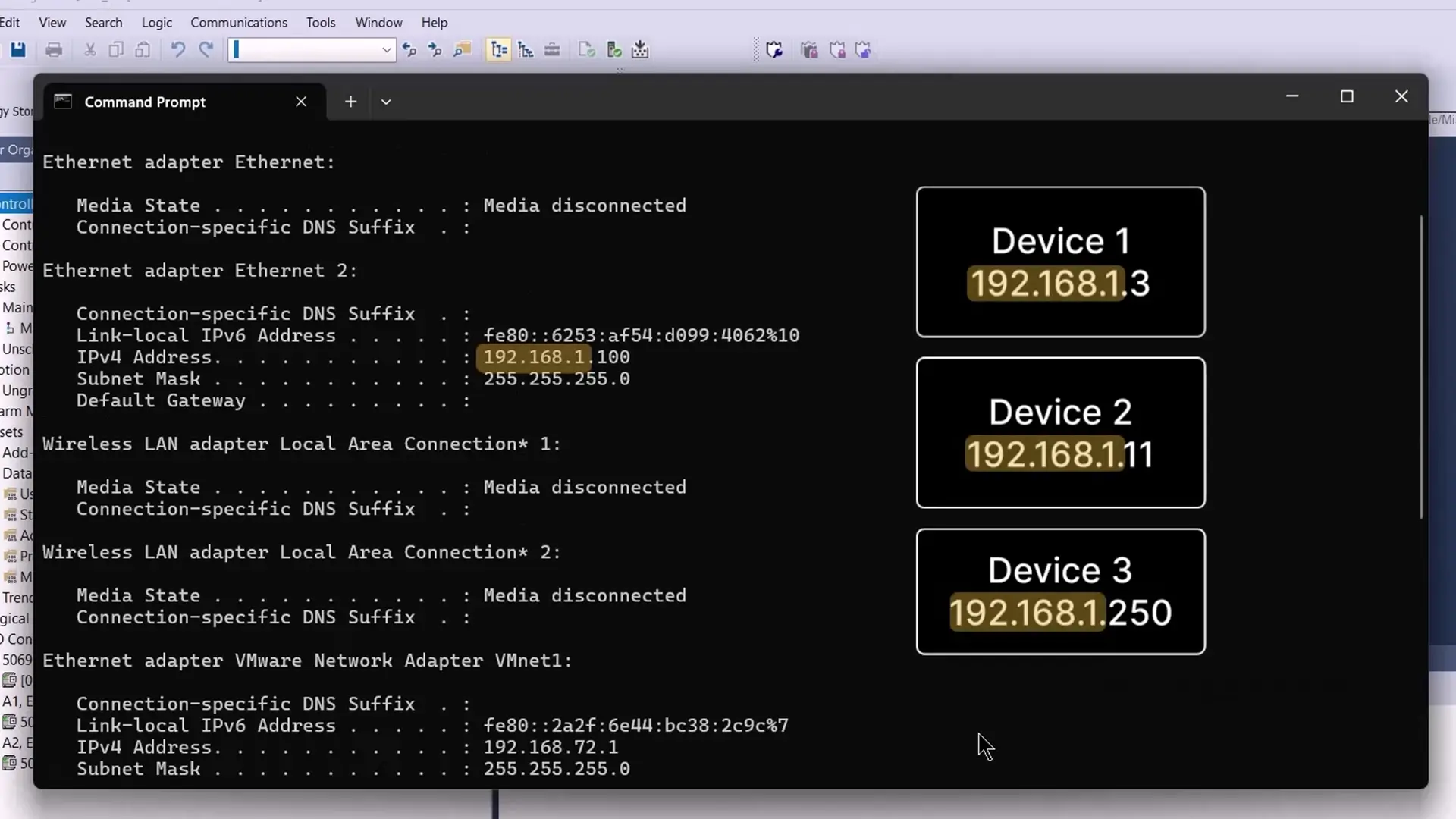Undo the last action
1456x819 pixels.
pos(178,50)
